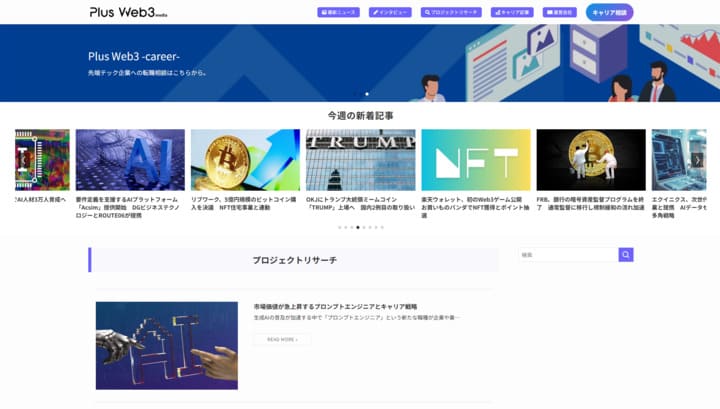Select the active carousel pagination dot
Screen dimensions: 720x409
(358, 227)
